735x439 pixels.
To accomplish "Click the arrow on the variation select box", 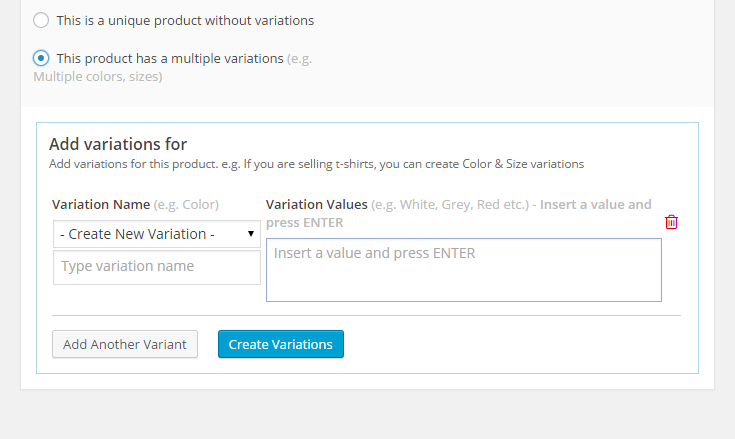I will (251, 234).
